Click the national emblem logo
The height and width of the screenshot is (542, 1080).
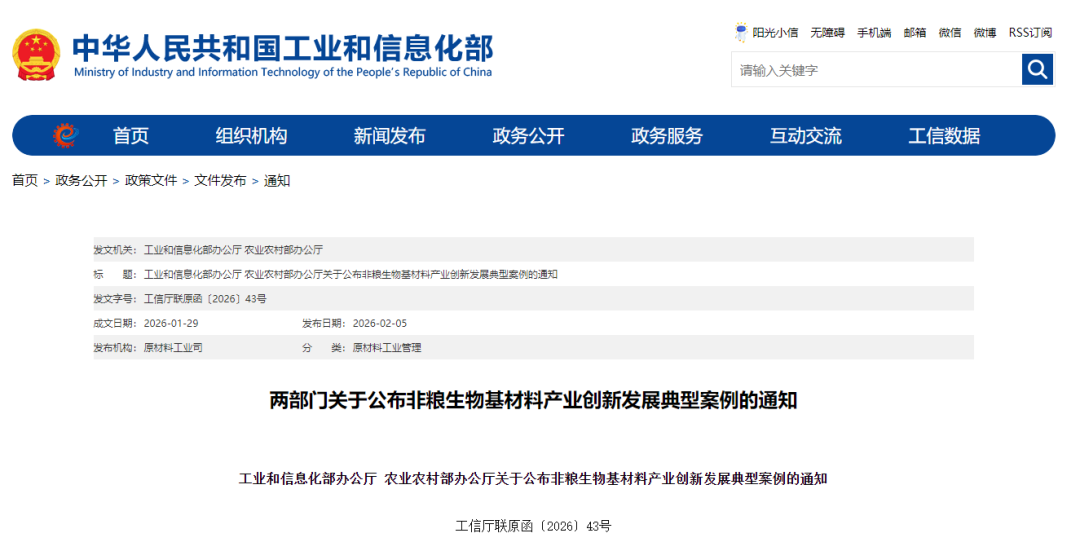[x=36, y=55]
